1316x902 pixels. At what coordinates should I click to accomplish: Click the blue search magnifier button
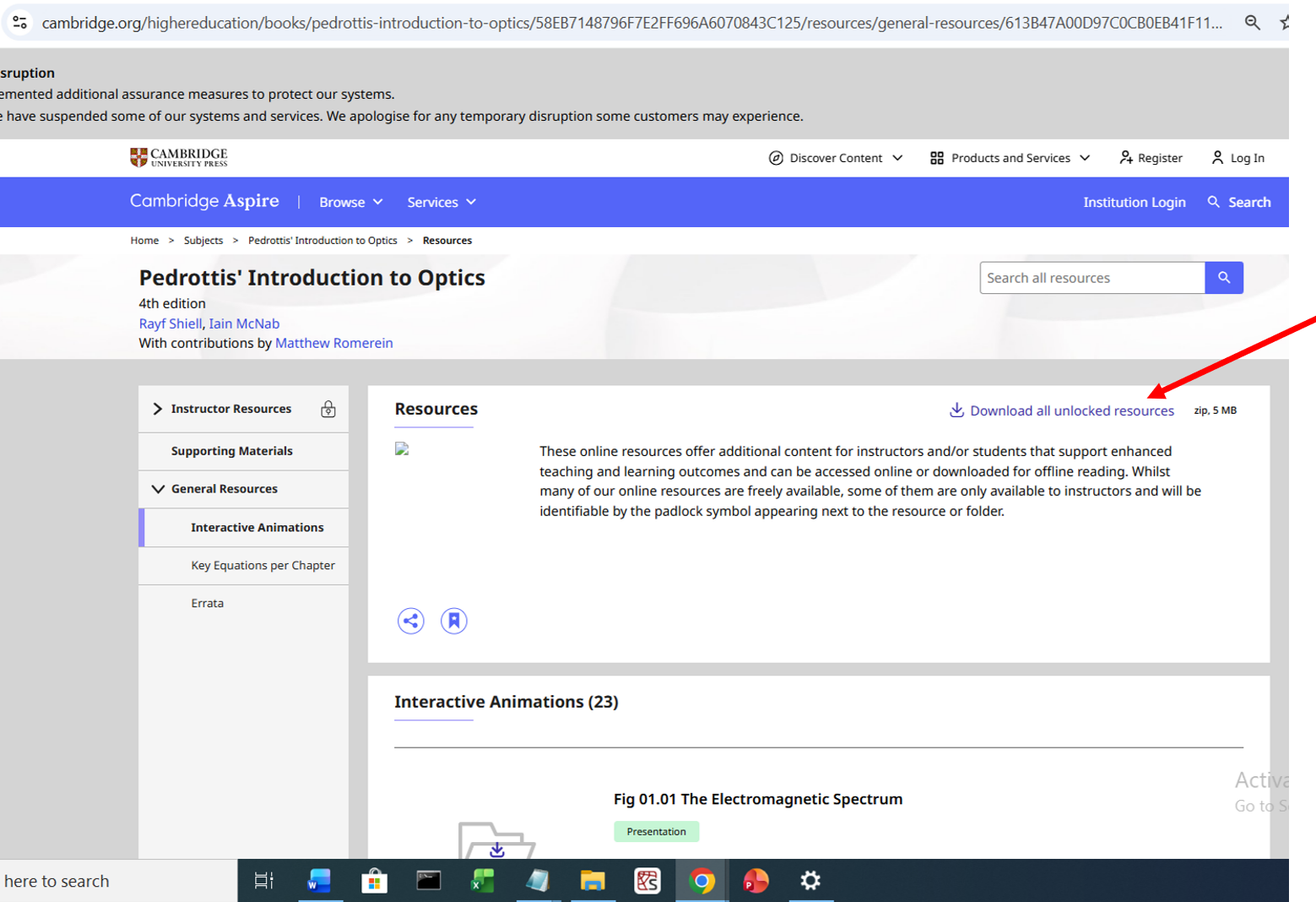point(1224,278)
